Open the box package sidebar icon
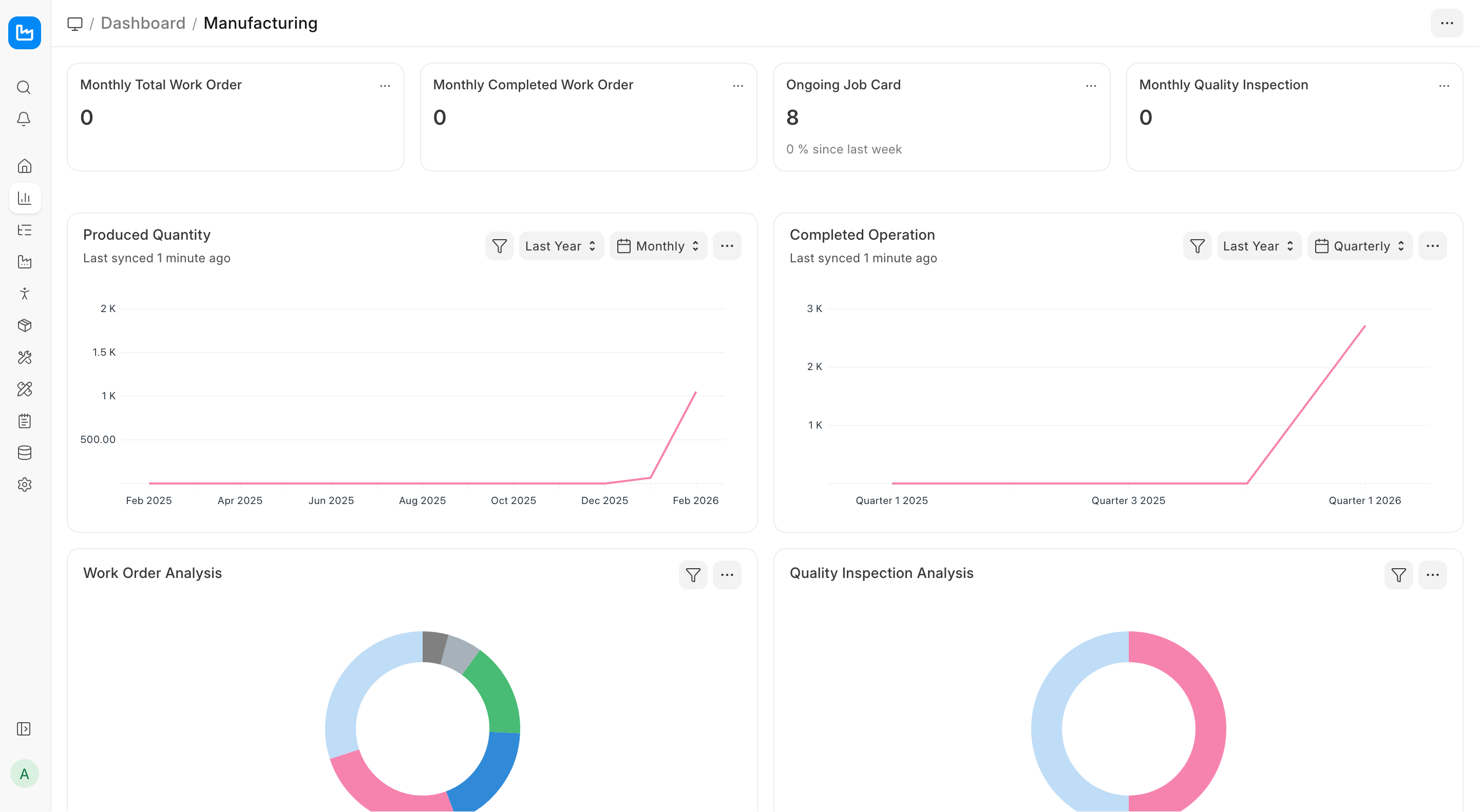 click(x=24, y=325)
